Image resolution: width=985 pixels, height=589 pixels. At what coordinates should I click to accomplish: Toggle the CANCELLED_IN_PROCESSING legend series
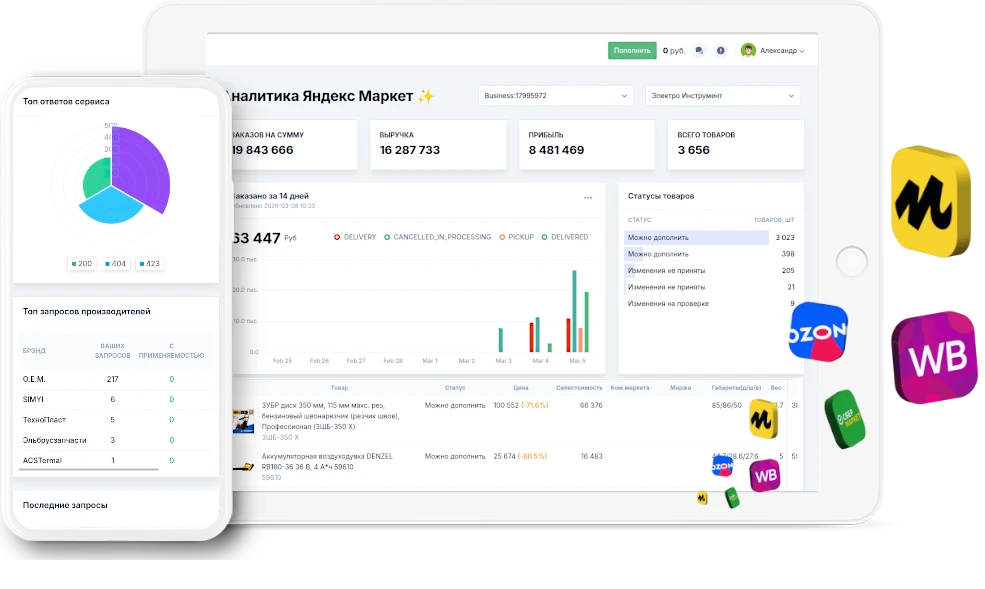coord(437,237)
